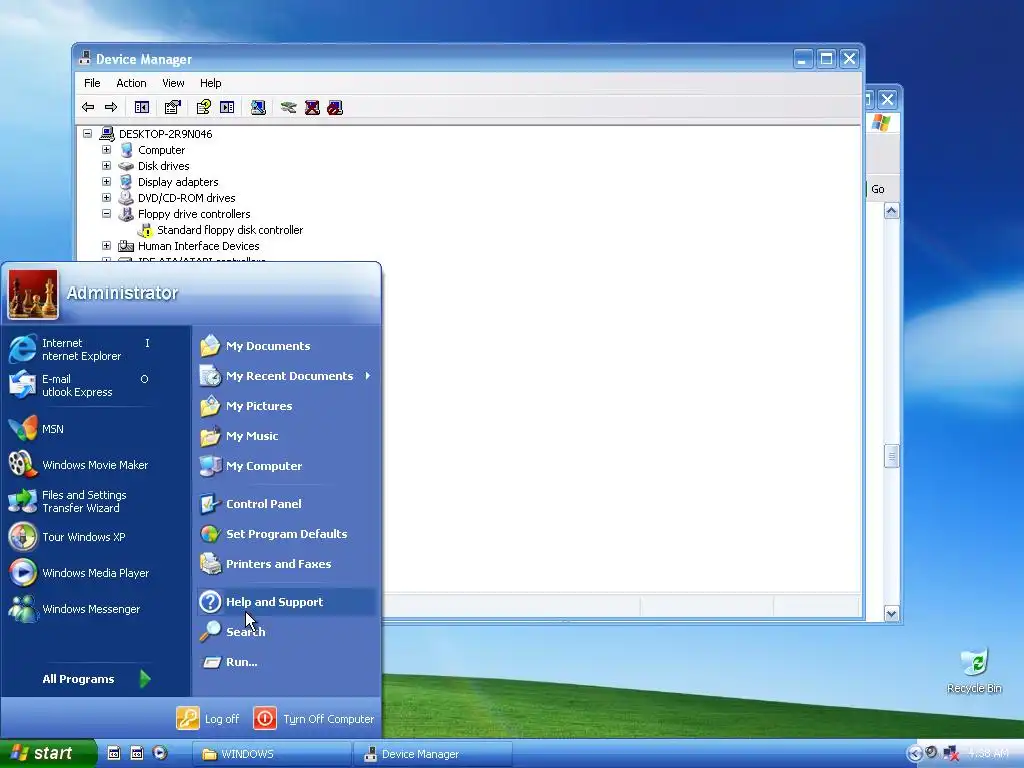This screenshot has width=1024, height=768.
Task: Open the File menu
Action: (92, 83)
